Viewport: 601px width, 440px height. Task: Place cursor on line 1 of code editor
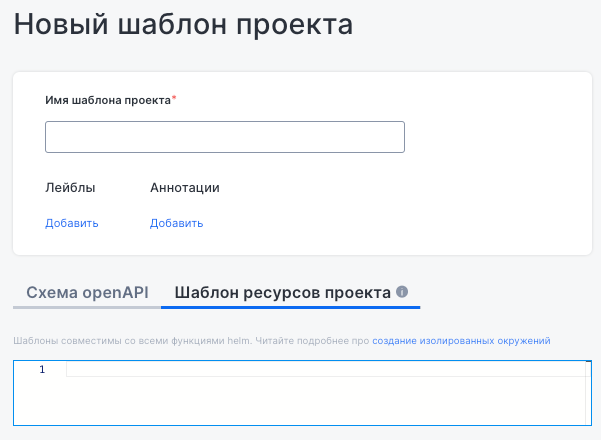pyautogui.click(x=300, y=370)
